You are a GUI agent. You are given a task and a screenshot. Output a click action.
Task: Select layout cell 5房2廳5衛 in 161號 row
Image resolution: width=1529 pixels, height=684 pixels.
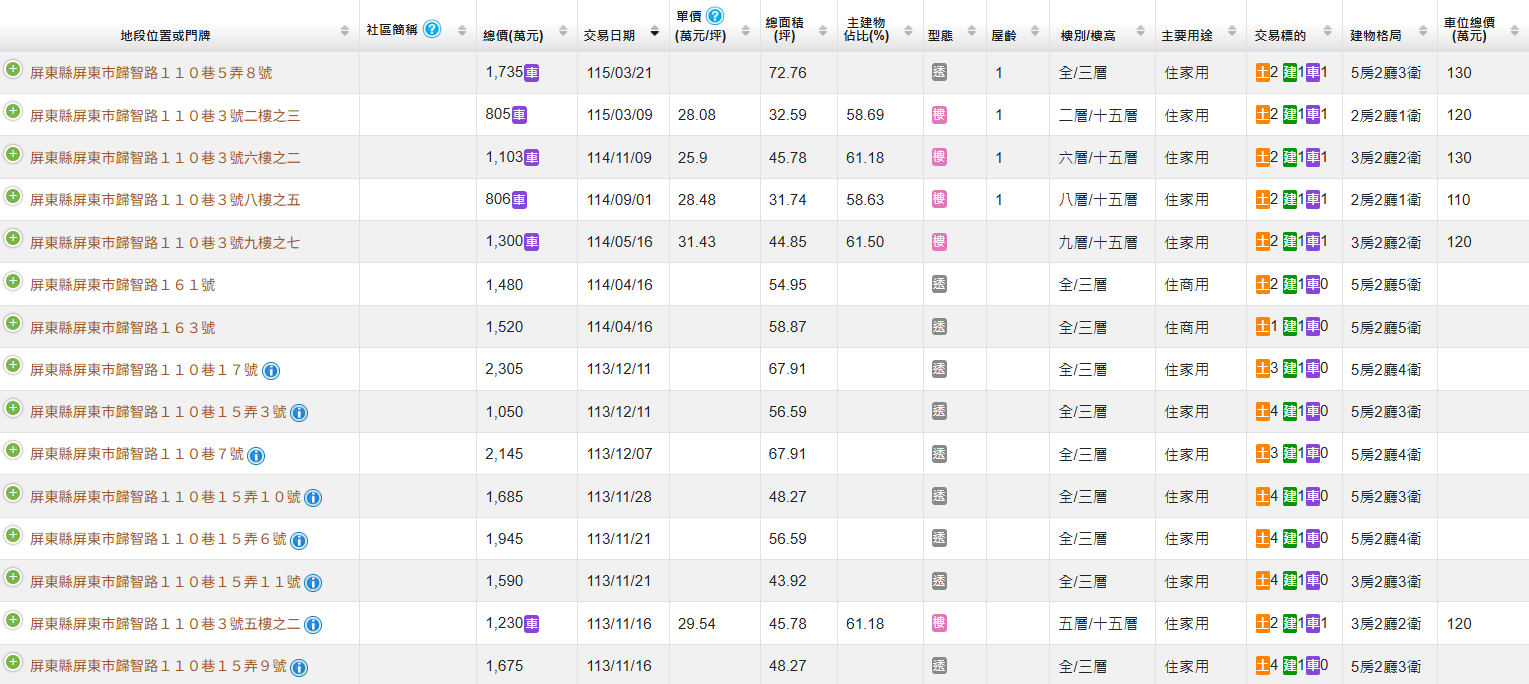tap(1385, 285)
